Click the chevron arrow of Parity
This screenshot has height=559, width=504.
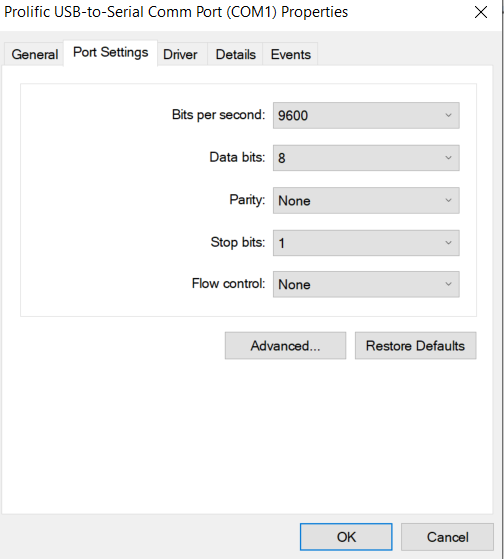448,201
